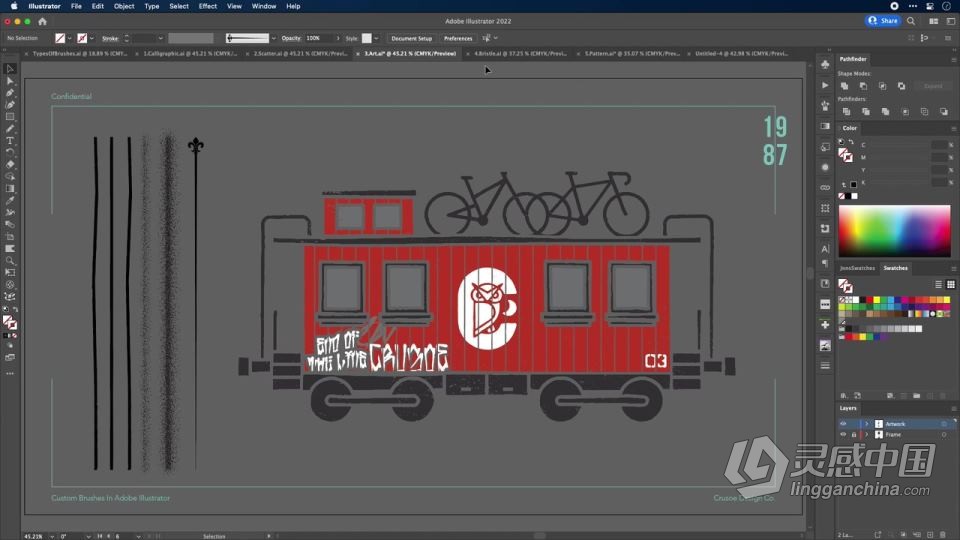Image resolution: width=960 pixels, height=540 pixels.
Task: Switch swatches to list view
Action: pyautogui.click(x=939, y=284)
